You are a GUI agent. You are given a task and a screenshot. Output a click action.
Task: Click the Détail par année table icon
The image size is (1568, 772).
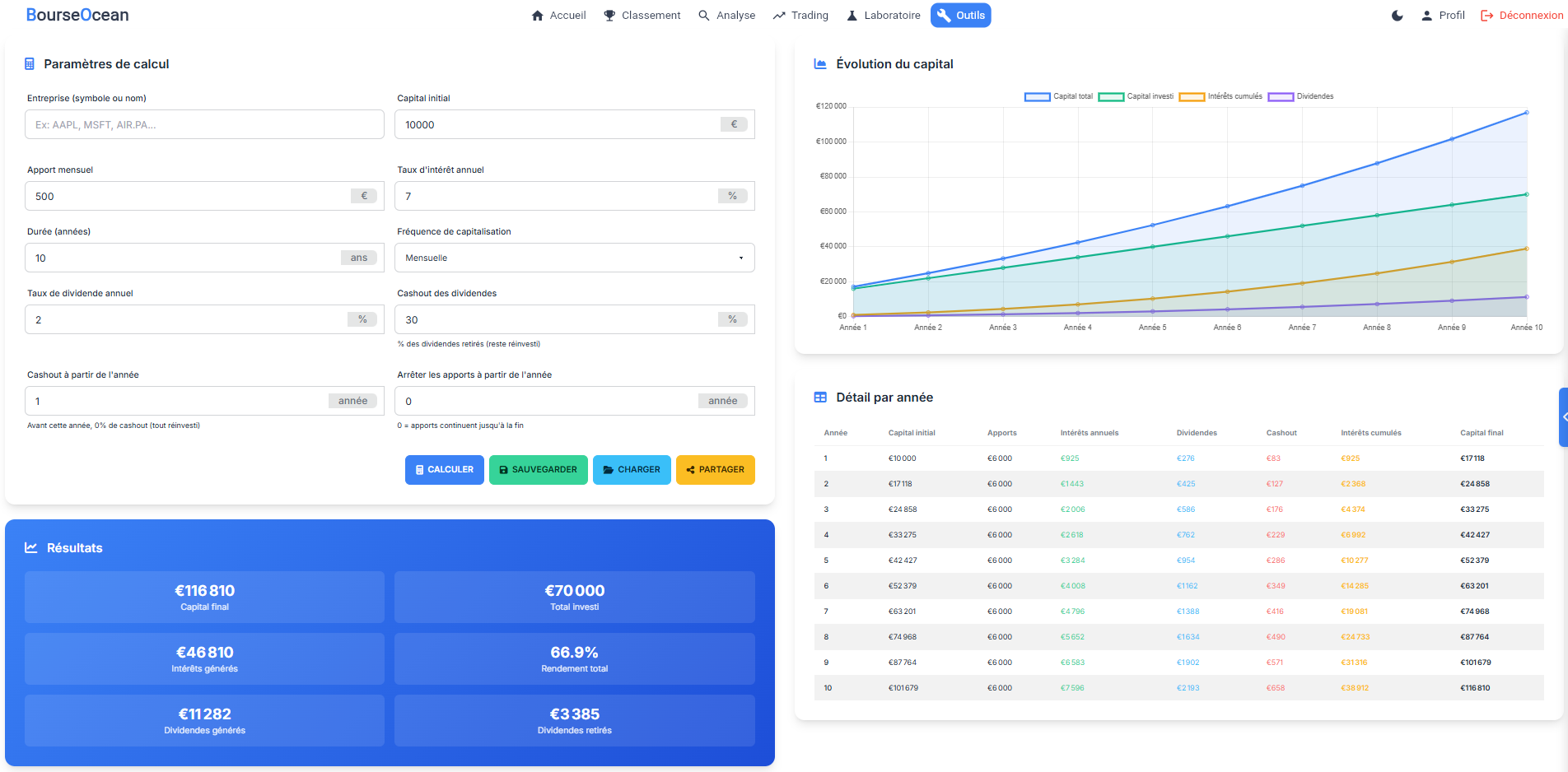820,398
